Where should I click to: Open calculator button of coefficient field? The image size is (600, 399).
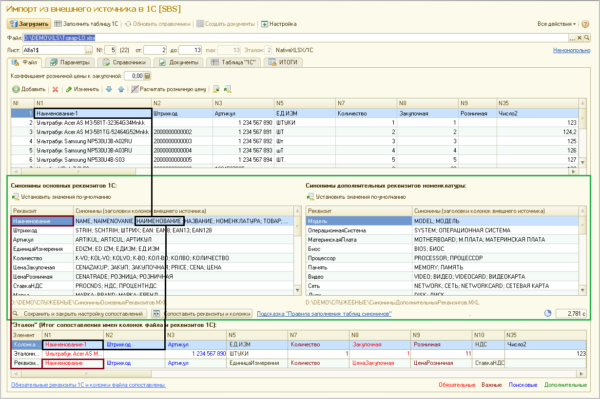(x=148, y=76)
